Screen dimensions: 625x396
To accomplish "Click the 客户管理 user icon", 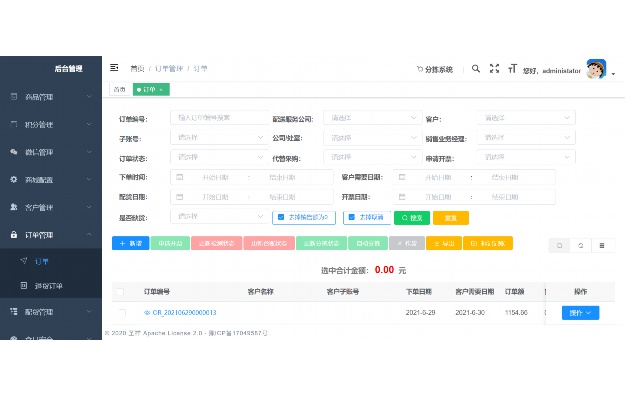I will click(14, 207).
